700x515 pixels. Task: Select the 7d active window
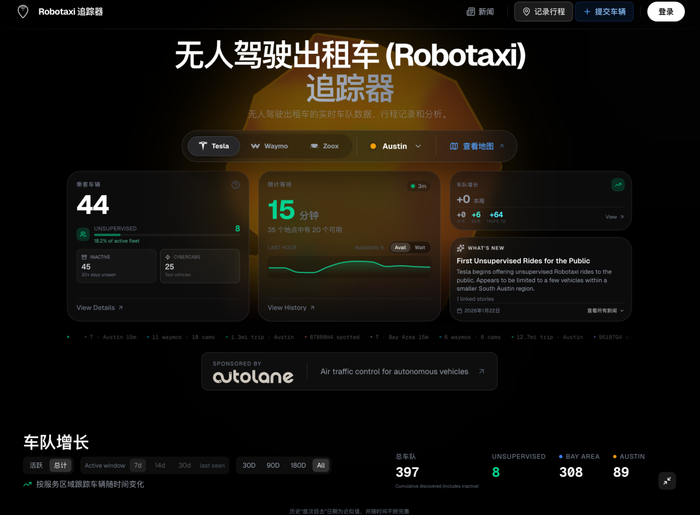138,465
